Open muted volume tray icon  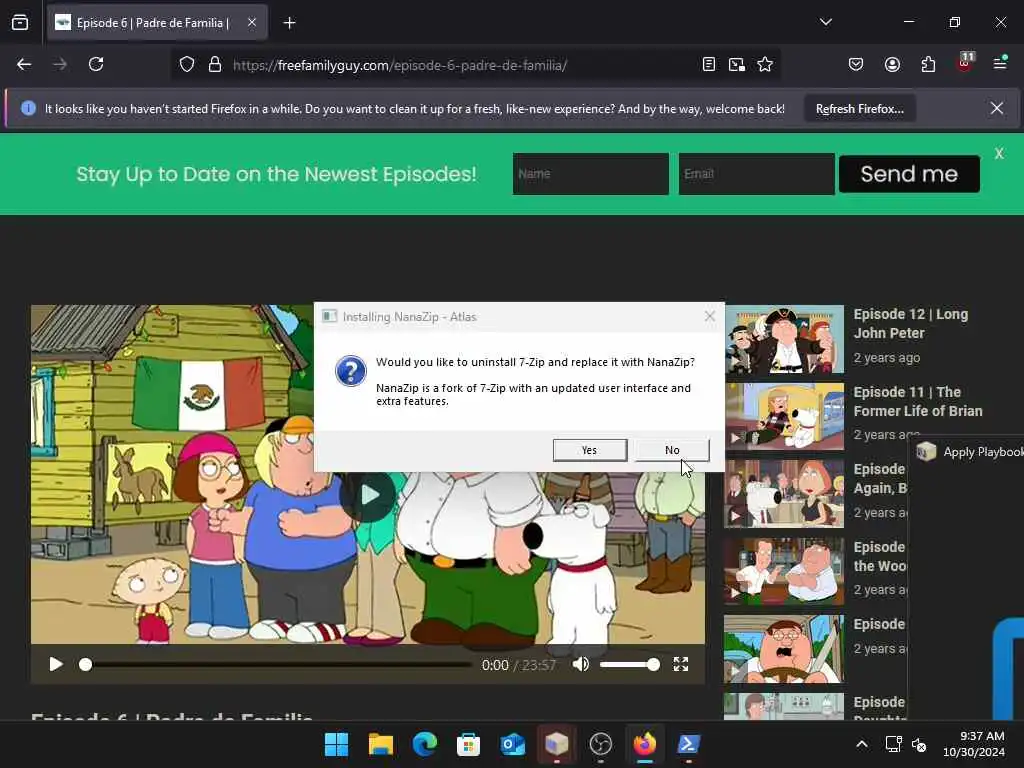point(919,744)
